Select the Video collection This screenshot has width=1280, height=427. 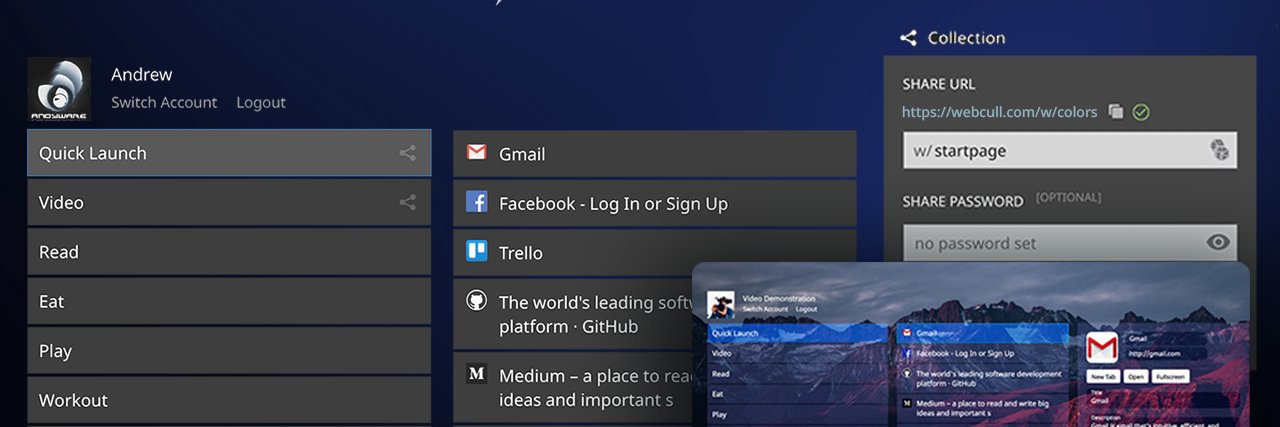point(229,202)
